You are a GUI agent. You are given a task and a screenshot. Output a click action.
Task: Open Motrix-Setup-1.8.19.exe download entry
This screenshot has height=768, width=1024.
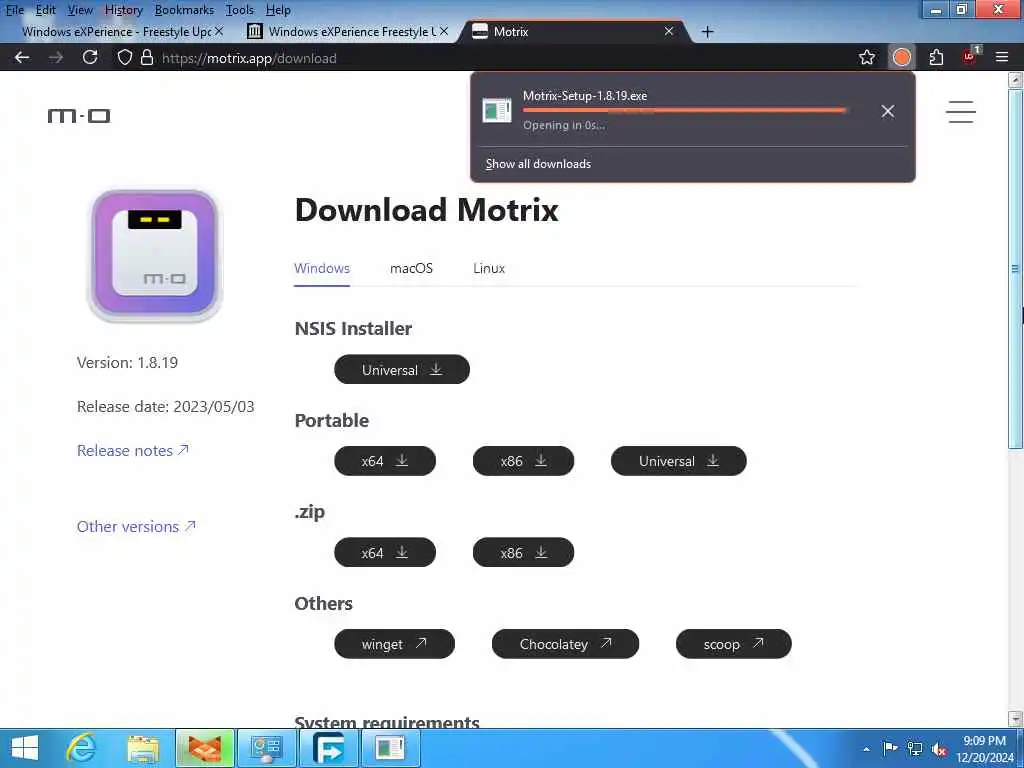(674, 110)
